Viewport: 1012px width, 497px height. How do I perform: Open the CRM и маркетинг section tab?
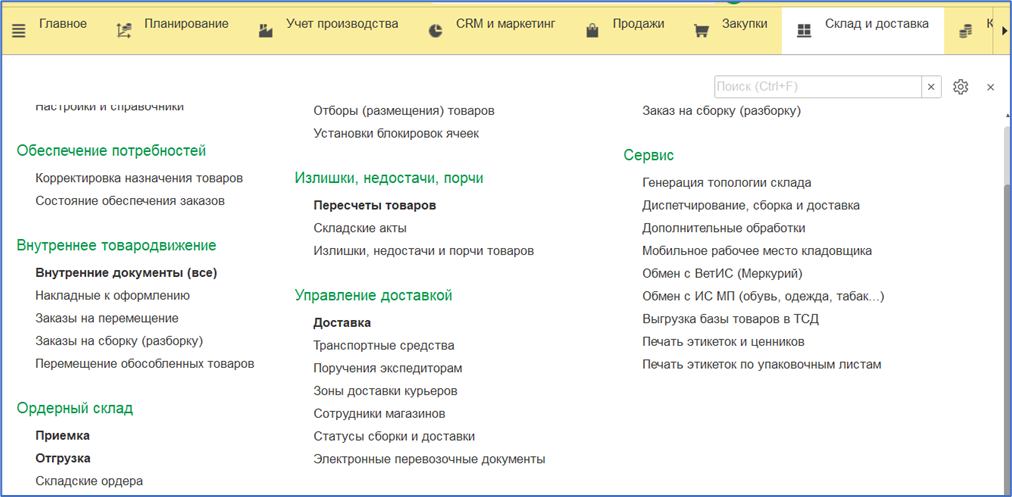pos(505,24)
